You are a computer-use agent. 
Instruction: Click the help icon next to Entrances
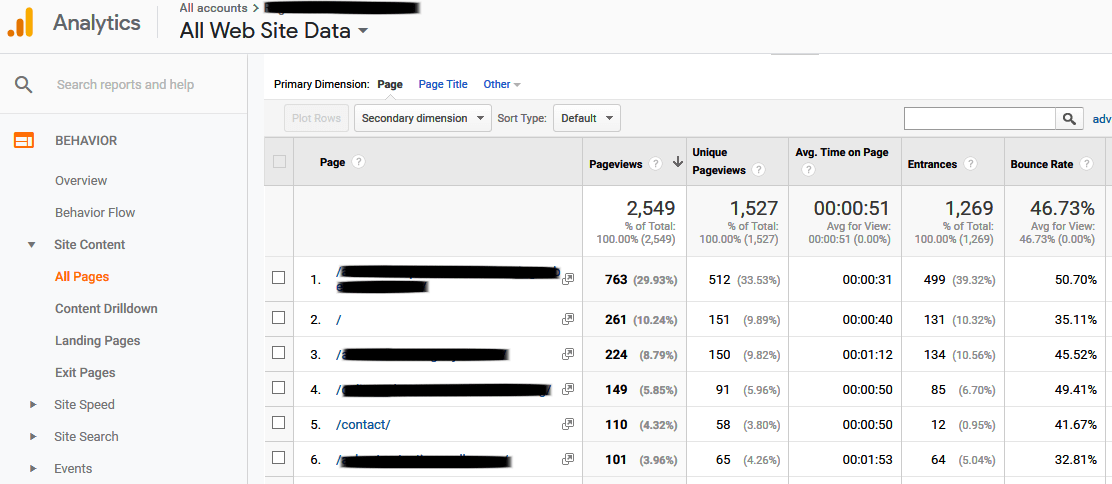pos(970,164)
